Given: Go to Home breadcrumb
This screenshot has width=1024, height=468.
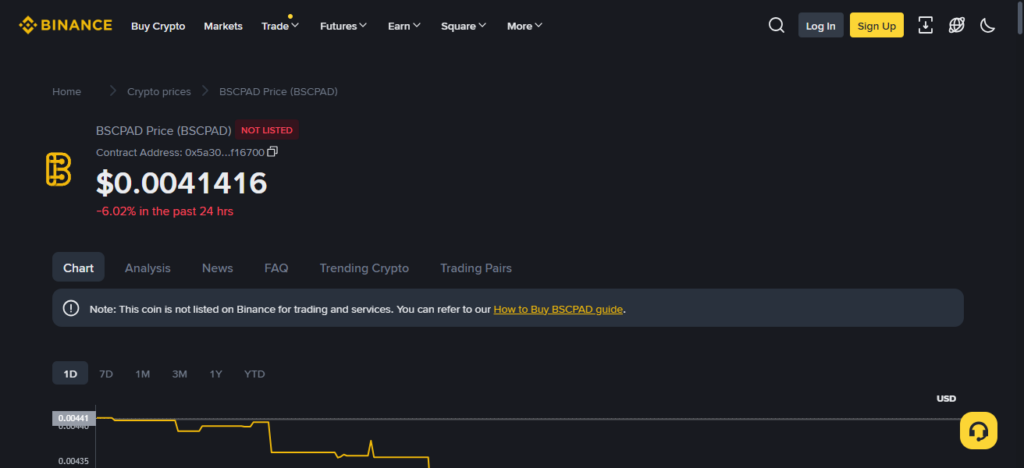Looking at the screenshot, I should [x=67, y=91].
